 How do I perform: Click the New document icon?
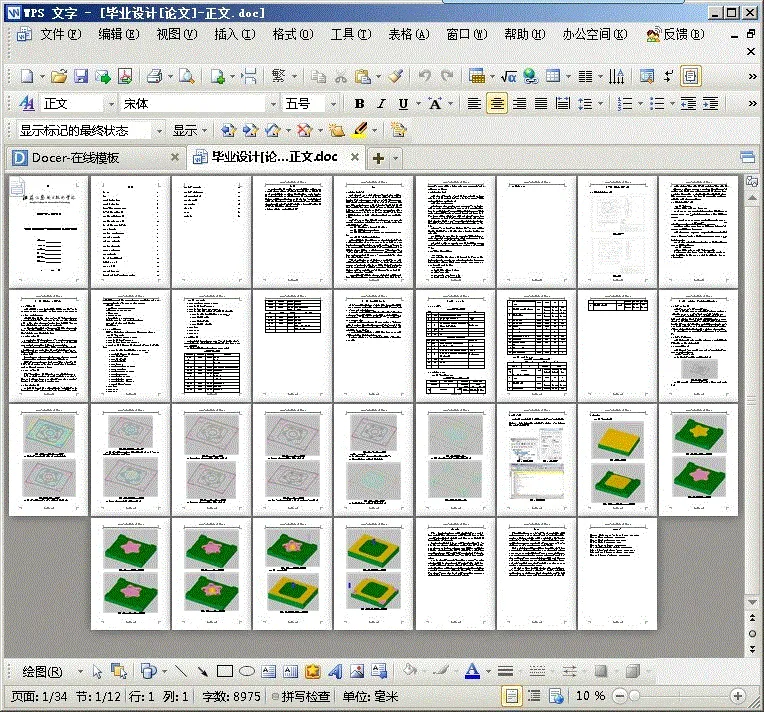tap(27, 77)
